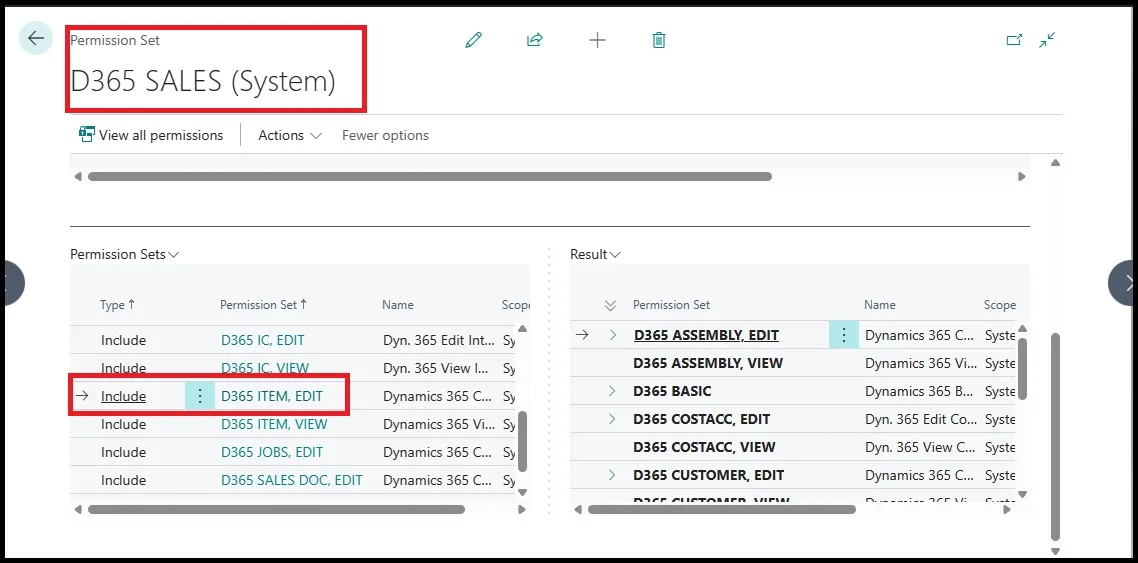Select D365 COSTACC, VIEW in Result grid
This screenshot has width=1138, height=563.
[x=705, y=447]
